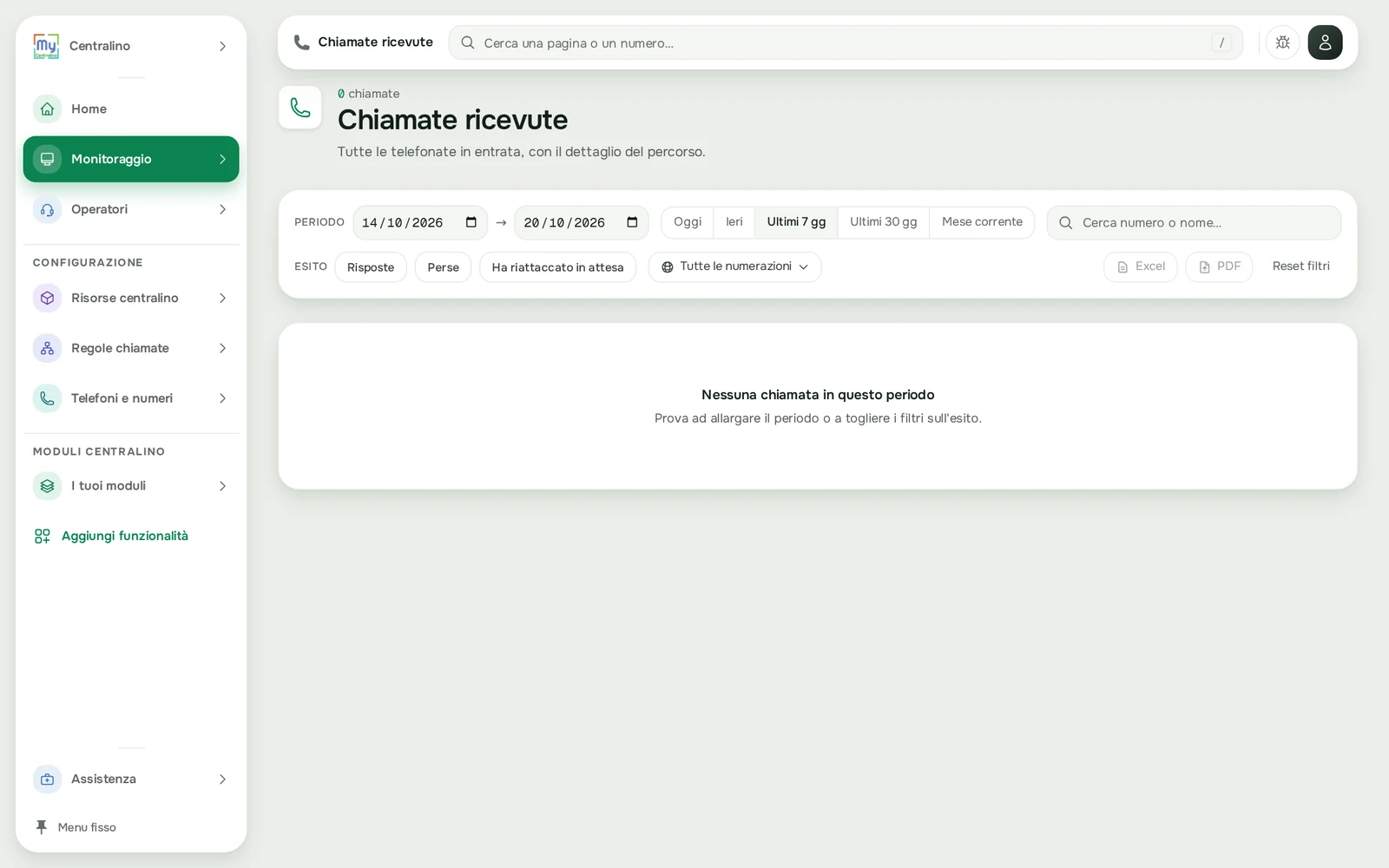Click the end date field 20/10/2026
Viewport: 1389px width, 868px height.
point(581,222)
